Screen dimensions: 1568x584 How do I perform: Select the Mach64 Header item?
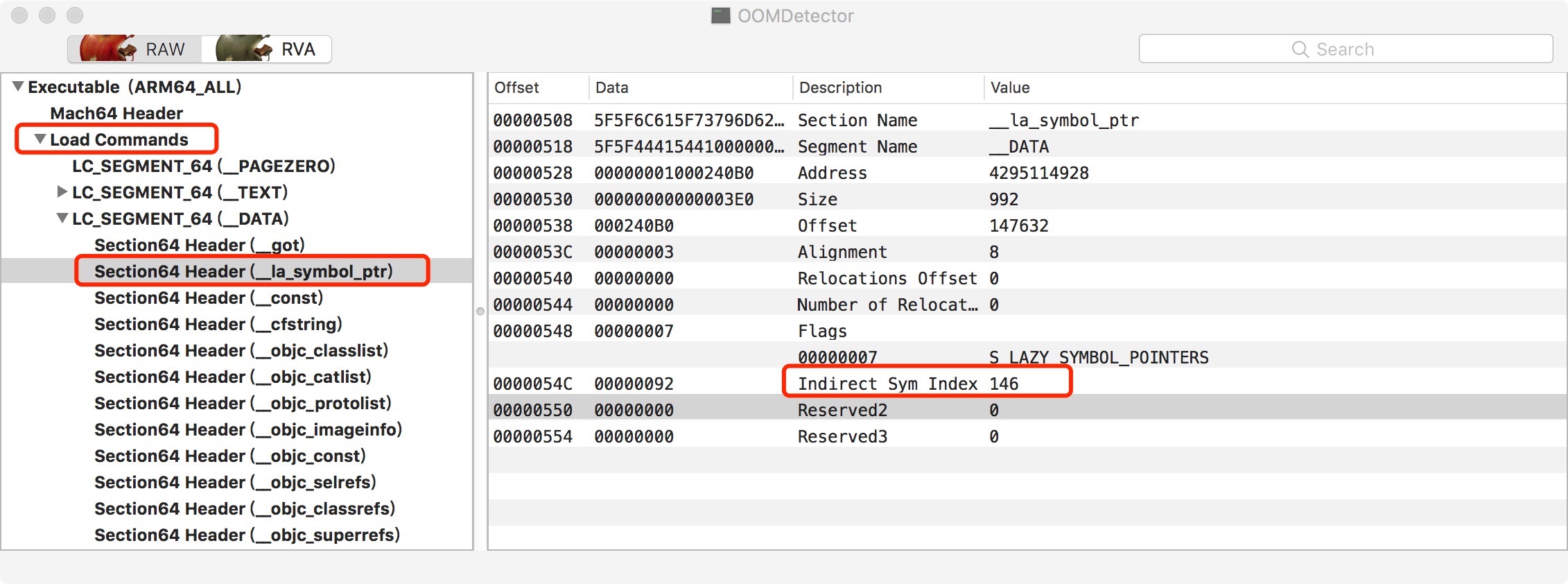tap(116, 113)
